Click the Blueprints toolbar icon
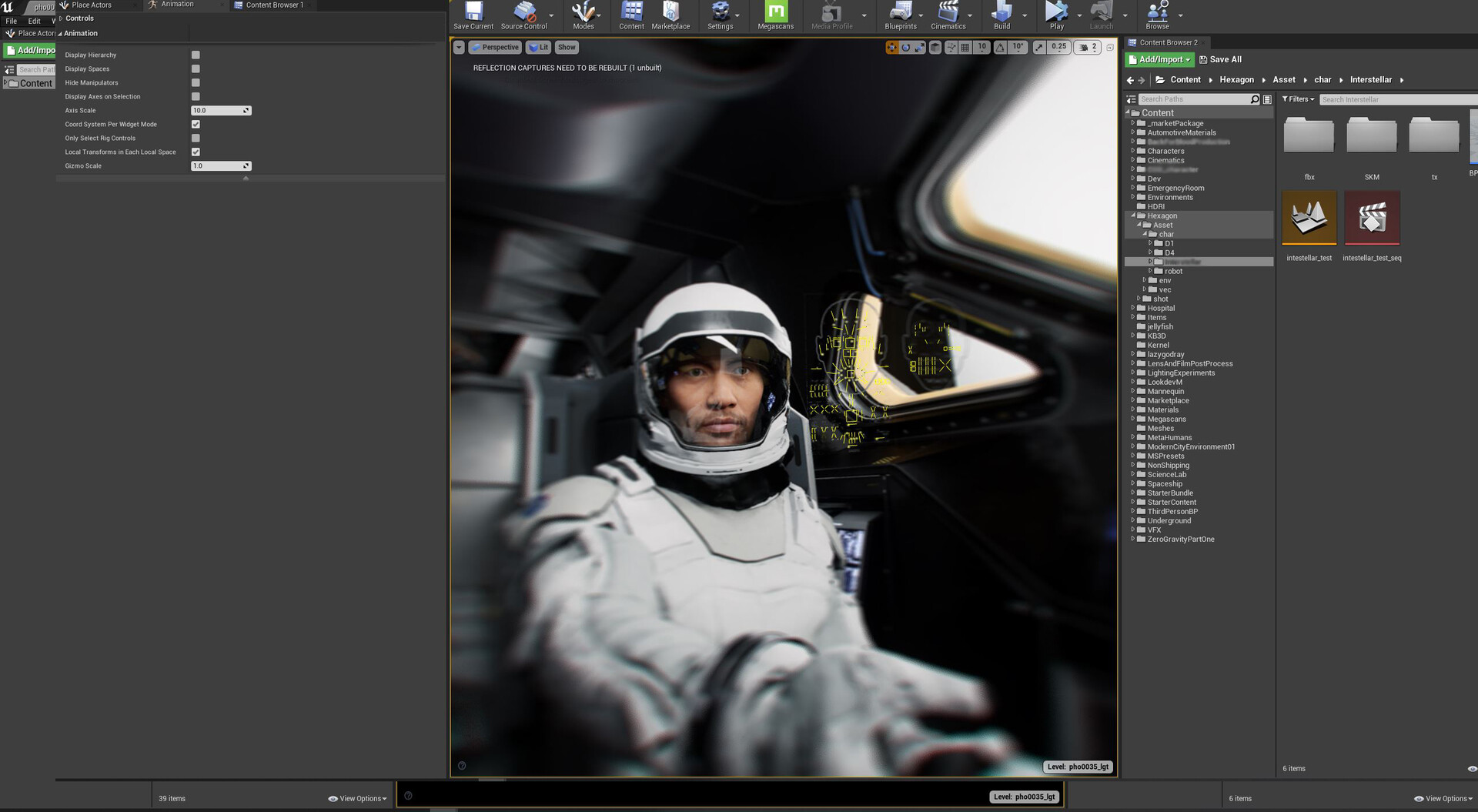Screen dimensions: 1478x812 pyautogui.click(x=900, y=15)
